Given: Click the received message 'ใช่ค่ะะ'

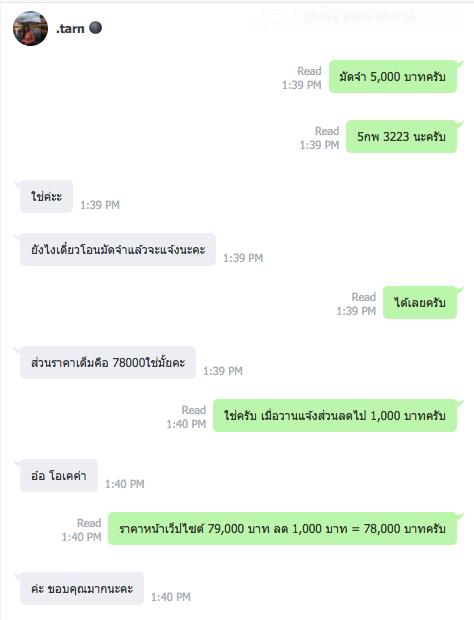Looking at the screenshot, I should click(x=47, y=197).
